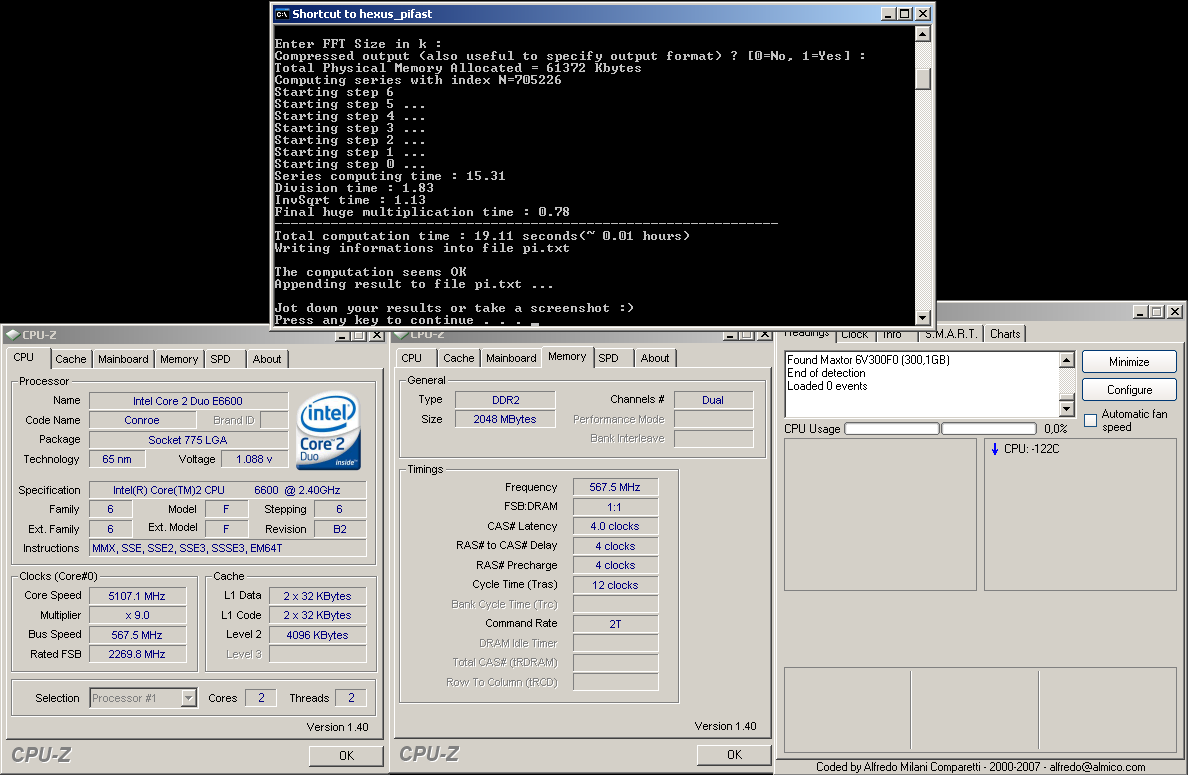Click the first CPU Usage progress bar

tap(892, 429)
